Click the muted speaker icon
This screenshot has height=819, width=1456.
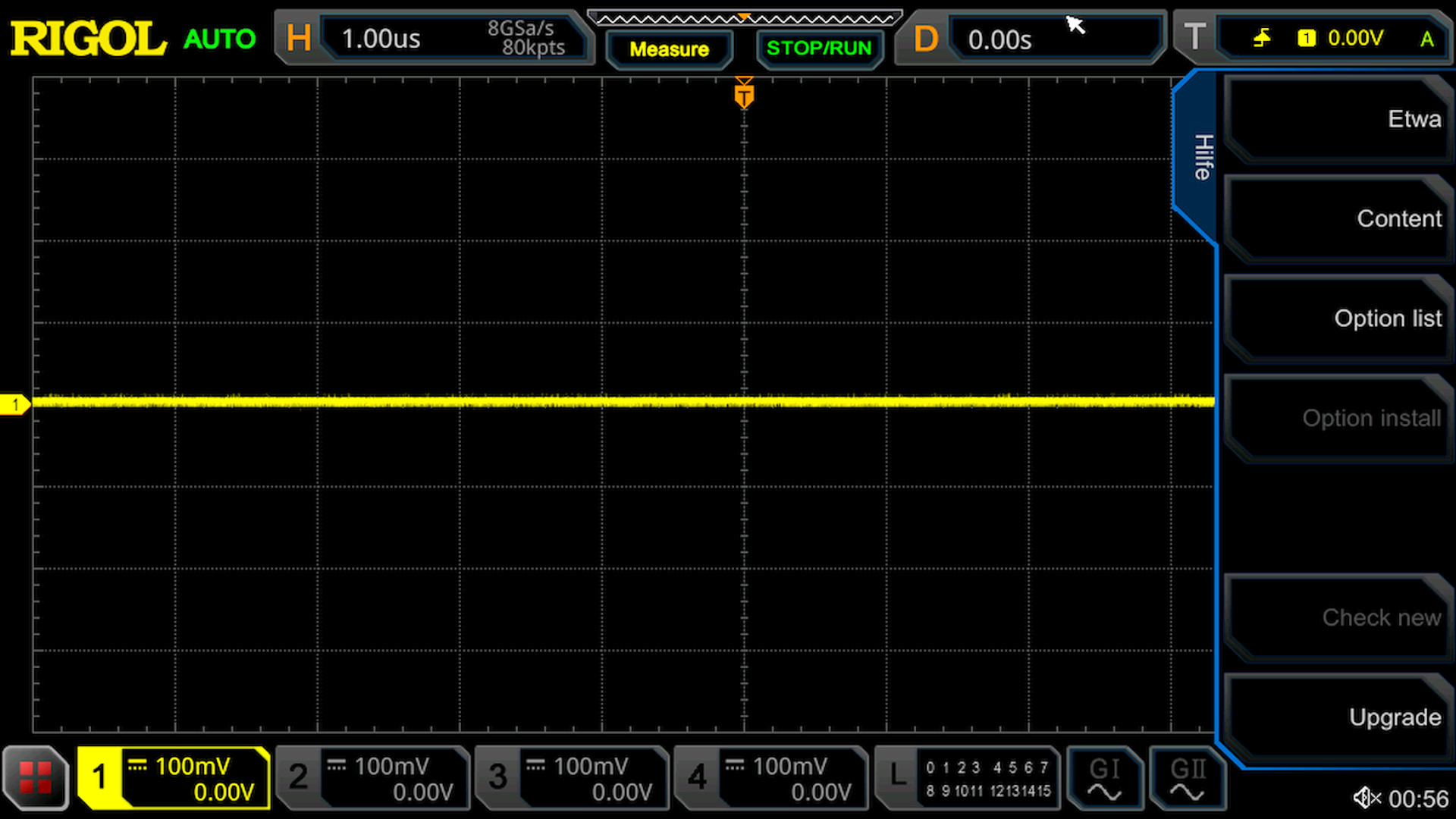click(1367, 798)
